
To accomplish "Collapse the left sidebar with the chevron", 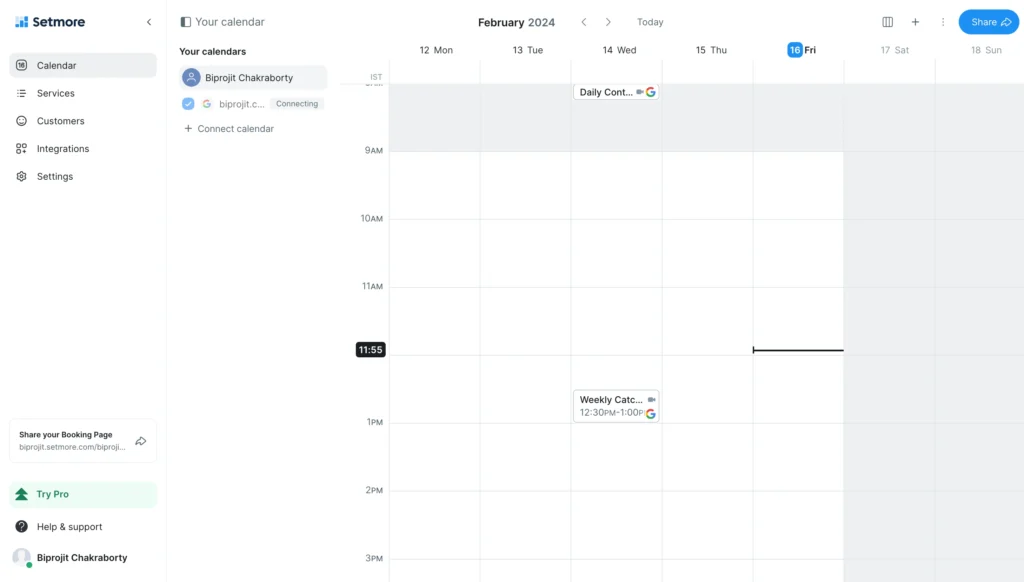I will coord(149,21).
